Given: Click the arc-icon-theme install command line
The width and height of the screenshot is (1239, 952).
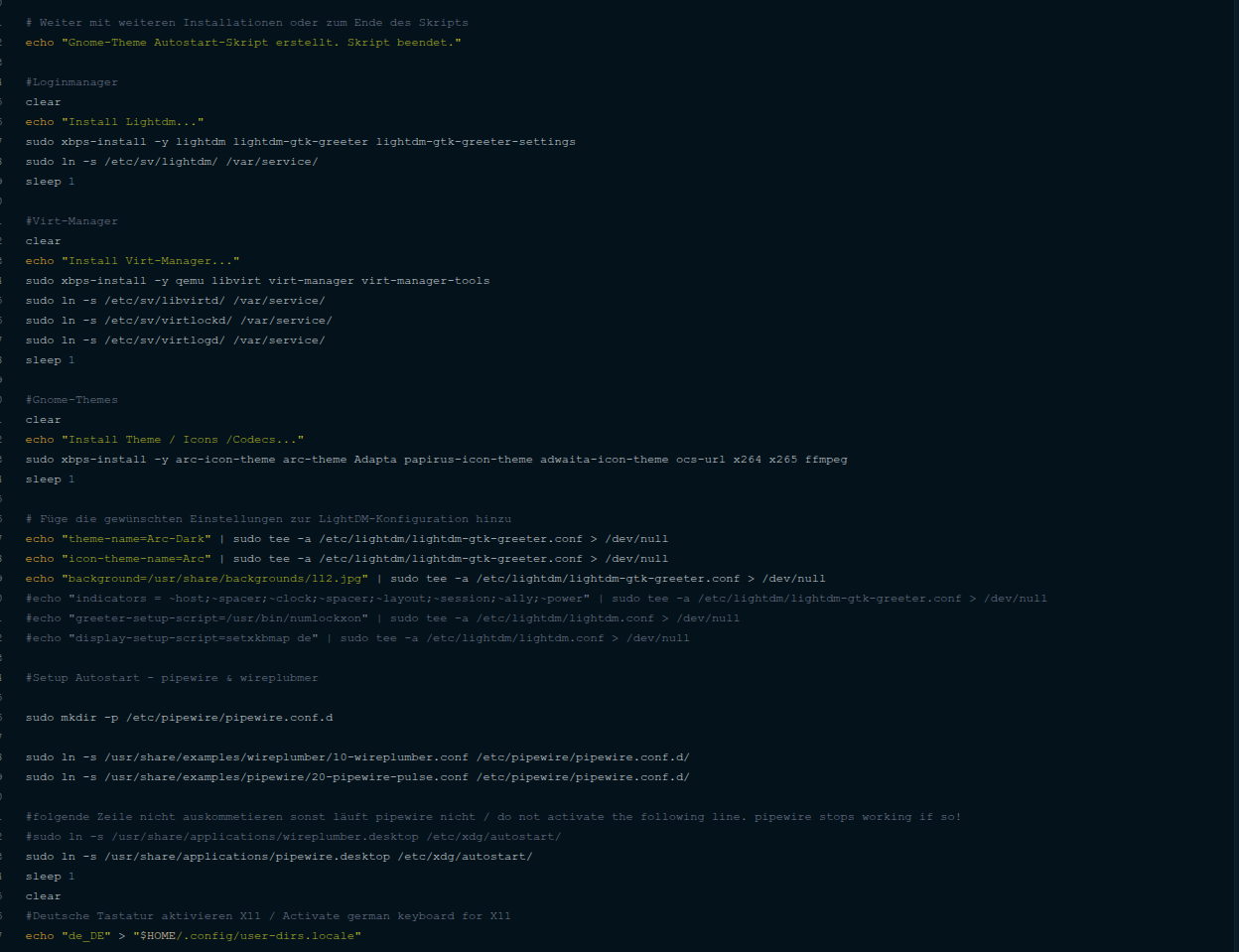Looking at the screenshot, I should coord(436,460).
